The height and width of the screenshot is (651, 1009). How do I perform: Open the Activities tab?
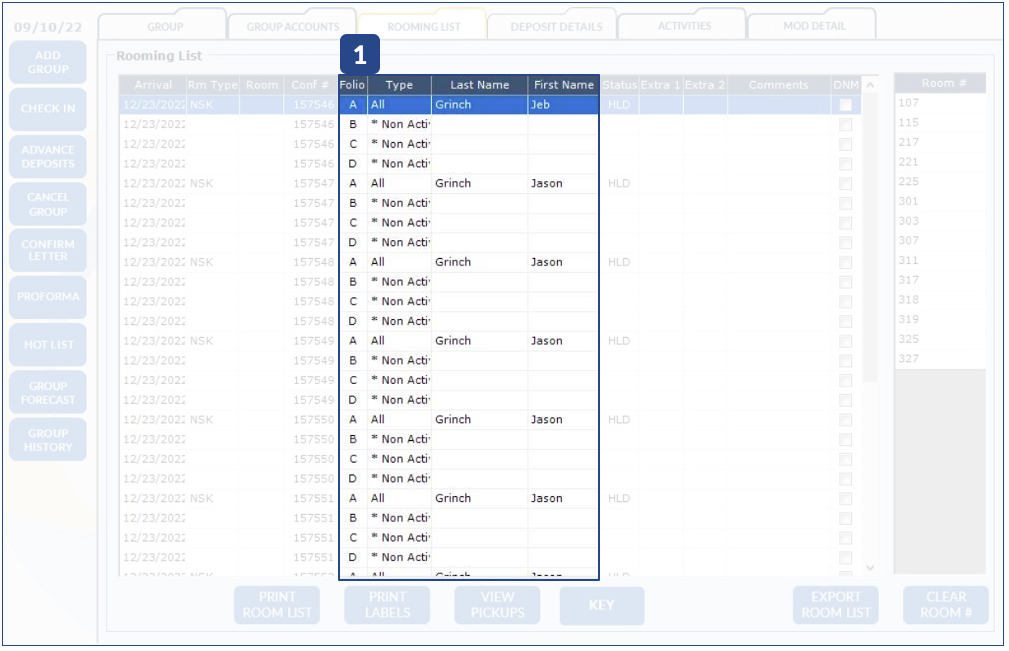click(x=684, y=26)
